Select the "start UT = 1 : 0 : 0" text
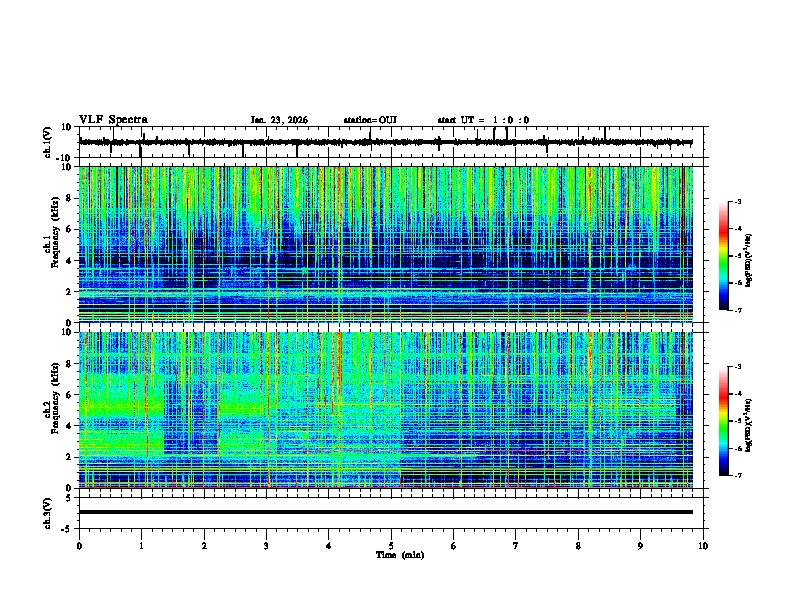This screenshot has height=612, width=792. (x=483, y=120)
